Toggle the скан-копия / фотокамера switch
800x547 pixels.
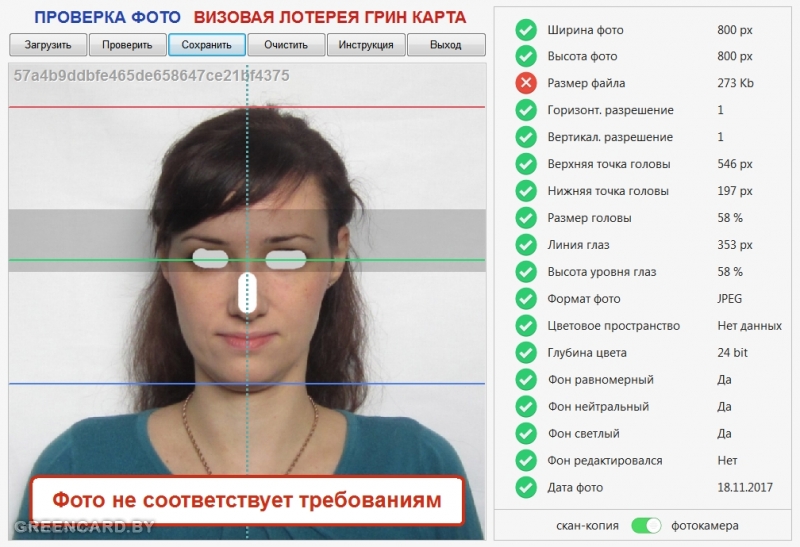(x=646, y=526)
